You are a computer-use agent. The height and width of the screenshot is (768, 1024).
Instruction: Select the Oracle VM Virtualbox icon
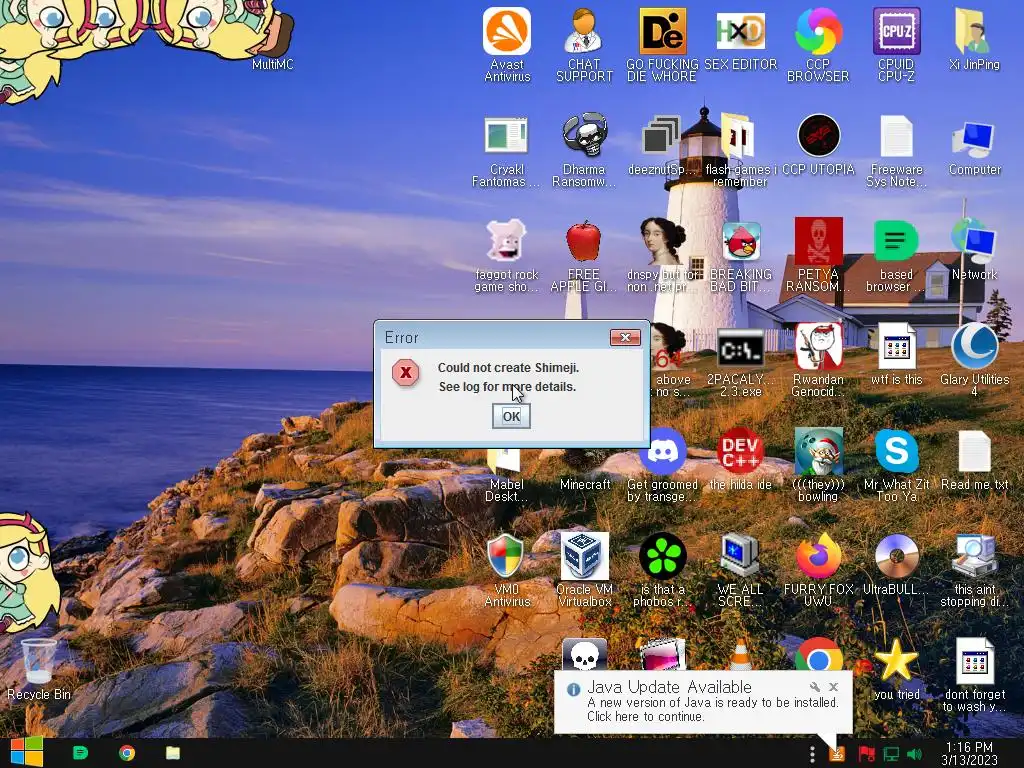click(x=584, y=571)
